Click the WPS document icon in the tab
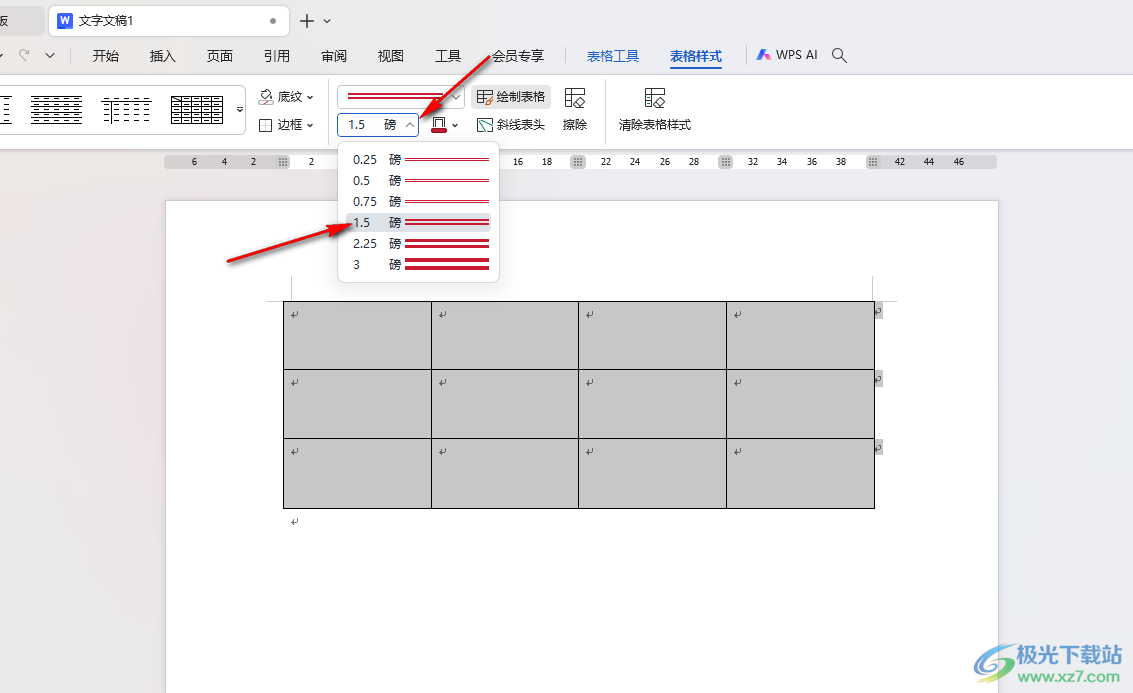This screenshot has width=1133, height=693. click(65, 20)
